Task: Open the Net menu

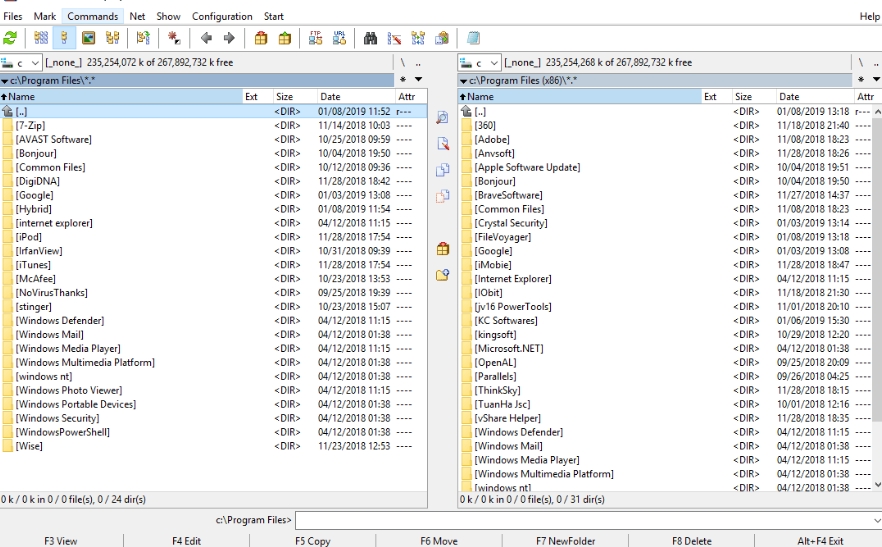Action: pos(137,16)
